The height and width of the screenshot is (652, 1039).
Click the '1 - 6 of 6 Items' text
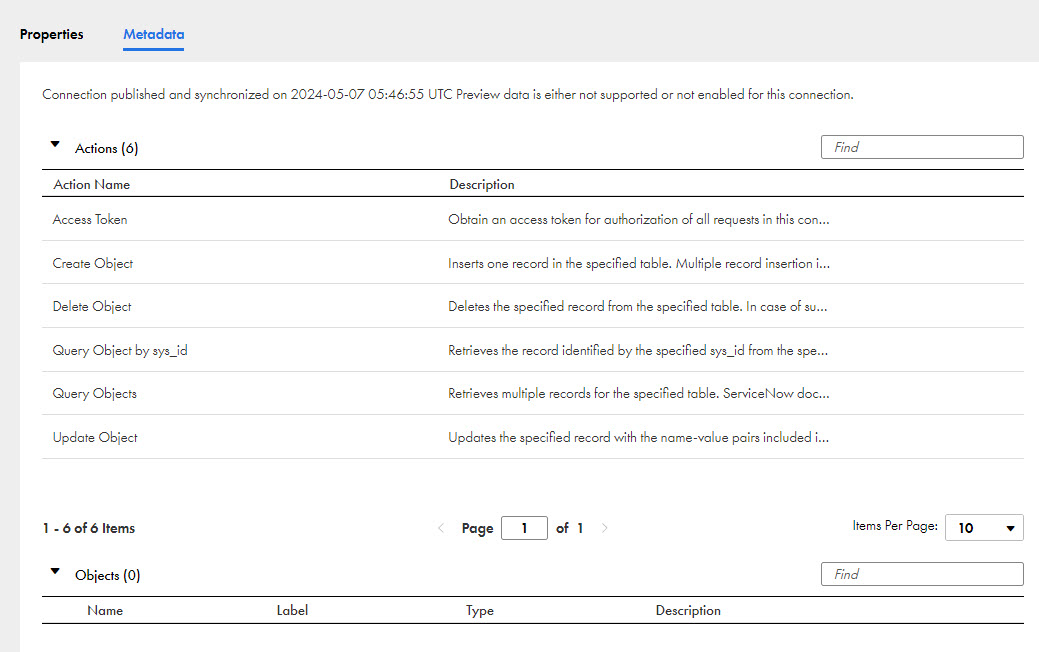click(89, 528)
